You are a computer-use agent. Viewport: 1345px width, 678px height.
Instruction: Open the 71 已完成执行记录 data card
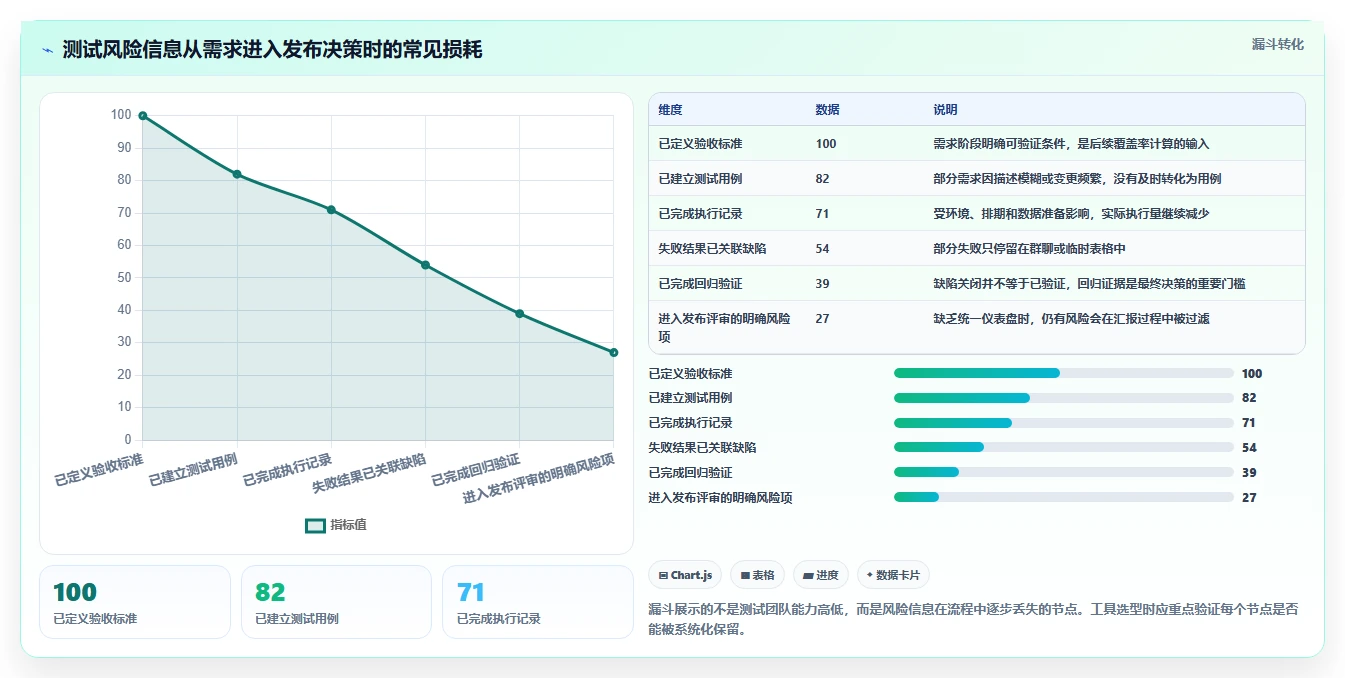click(x=538, y=602)
